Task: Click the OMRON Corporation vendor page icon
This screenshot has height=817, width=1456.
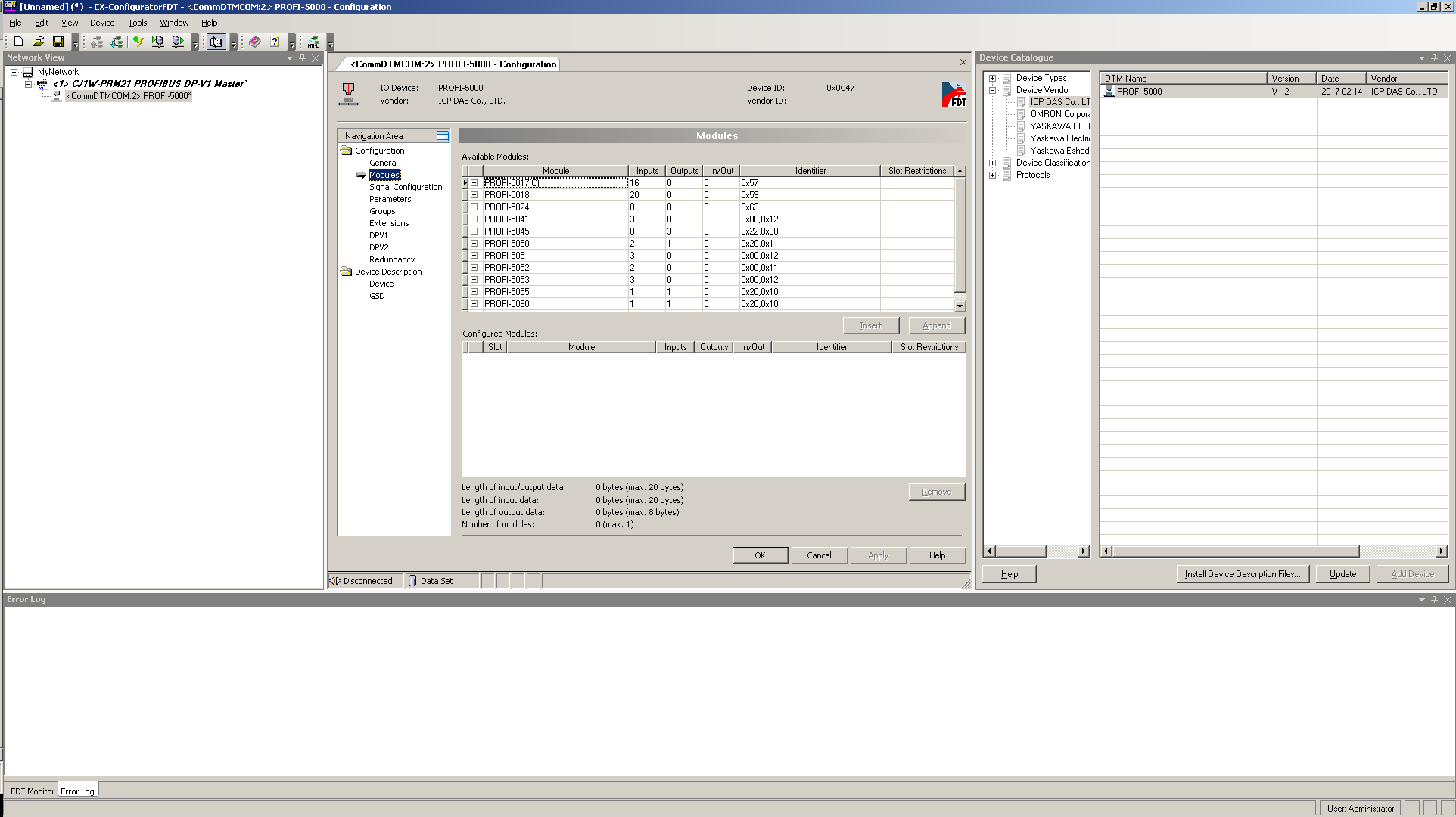Action: point(1021,114)
